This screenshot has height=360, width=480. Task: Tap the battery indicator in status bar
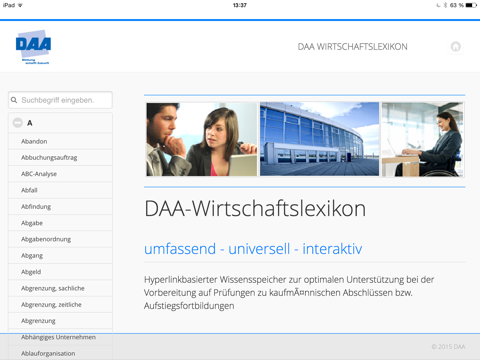(471, 5)
